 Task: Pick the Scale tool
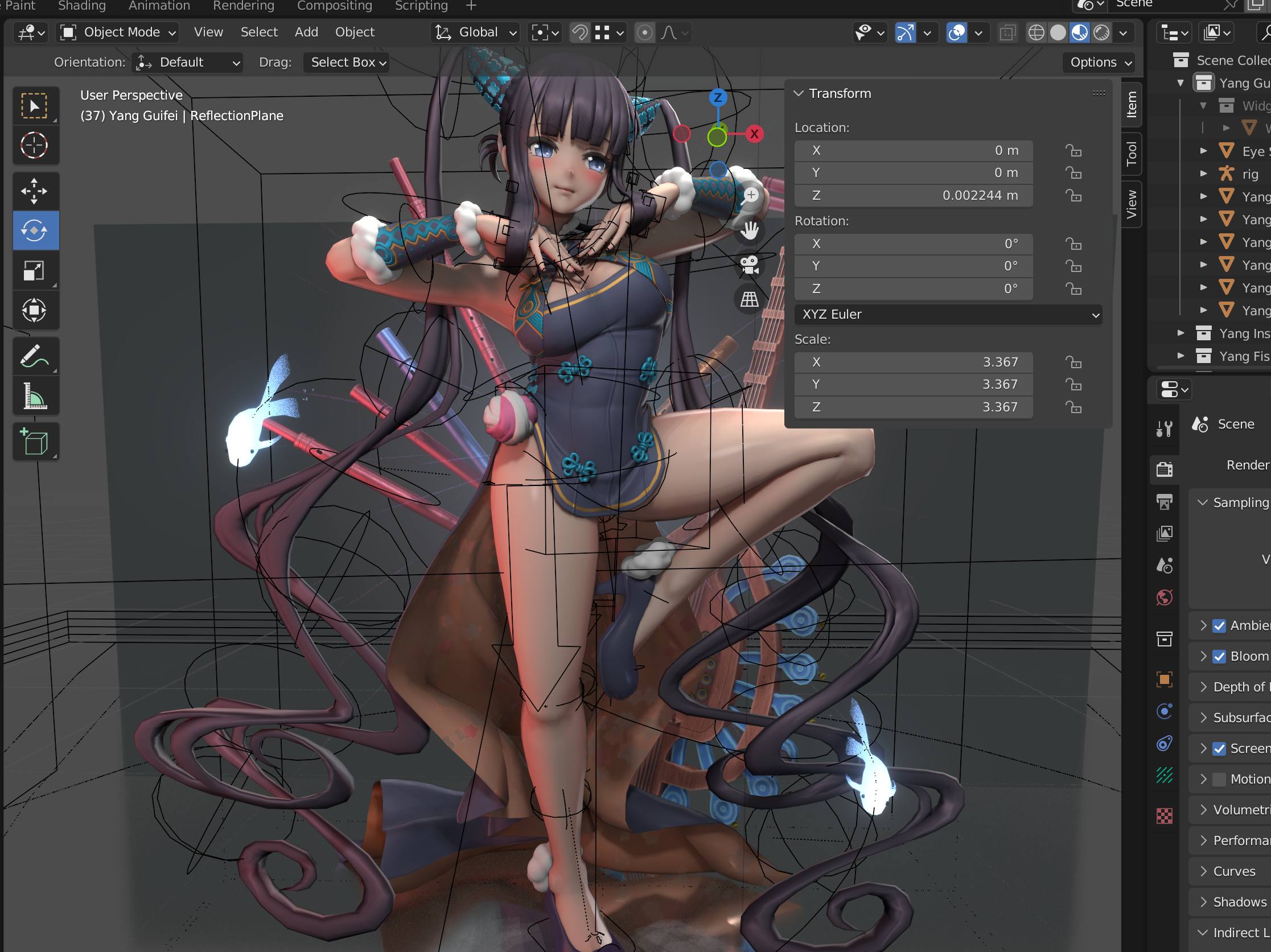coord(35,271)
